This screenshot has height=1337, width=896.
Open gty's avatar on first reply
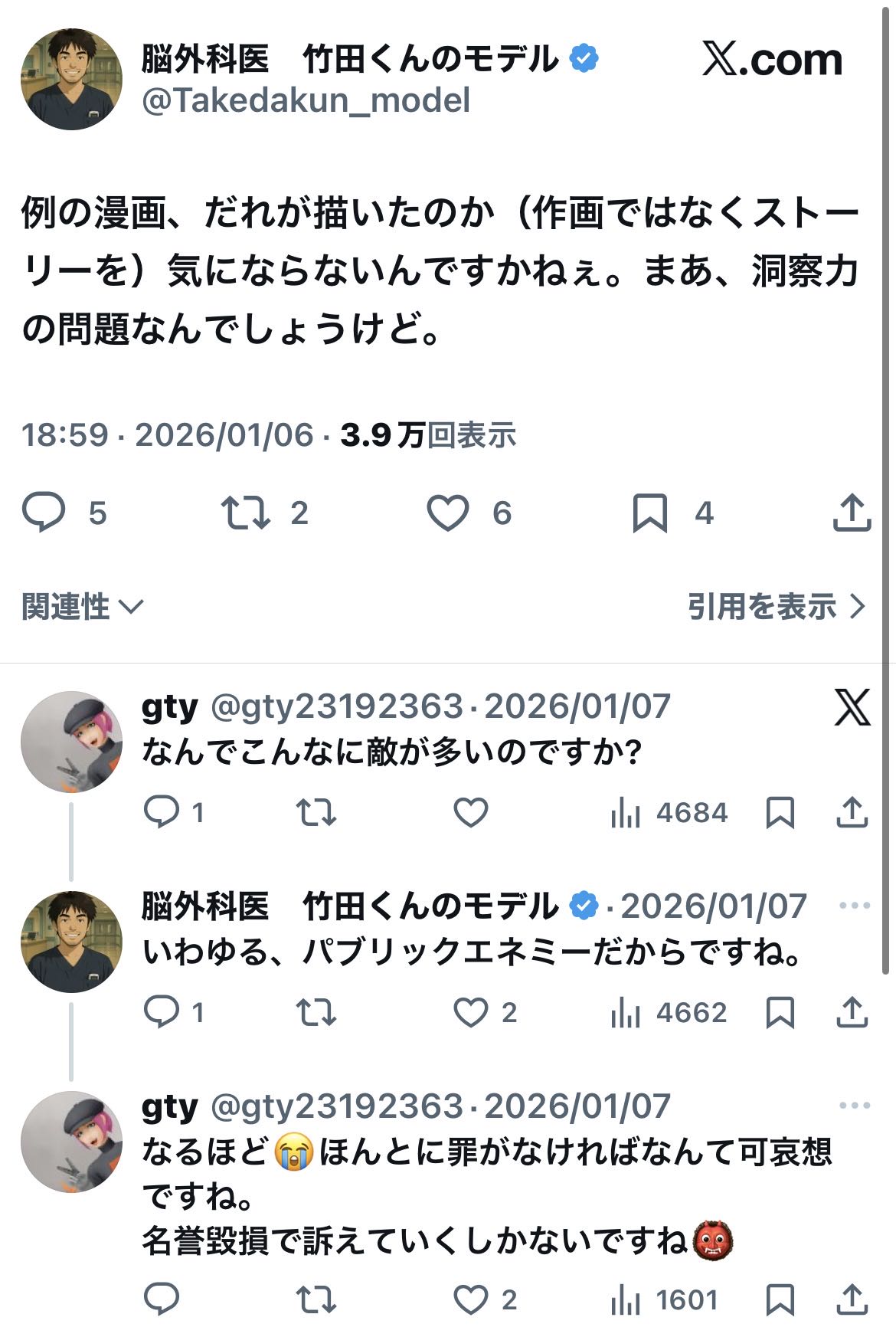coord(71,742)
